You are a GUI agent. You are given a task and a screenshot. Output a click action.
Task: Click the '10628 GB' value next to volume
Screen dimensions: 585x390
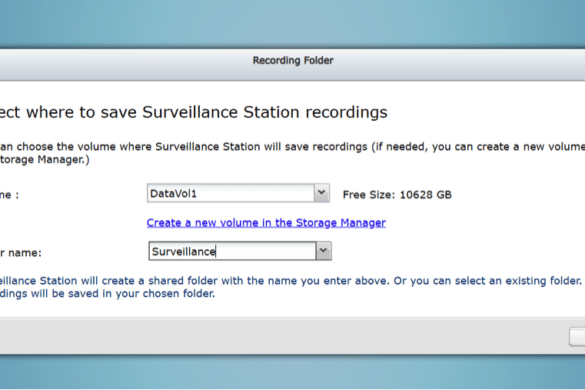pyautogui.click(x=425, y=194)
